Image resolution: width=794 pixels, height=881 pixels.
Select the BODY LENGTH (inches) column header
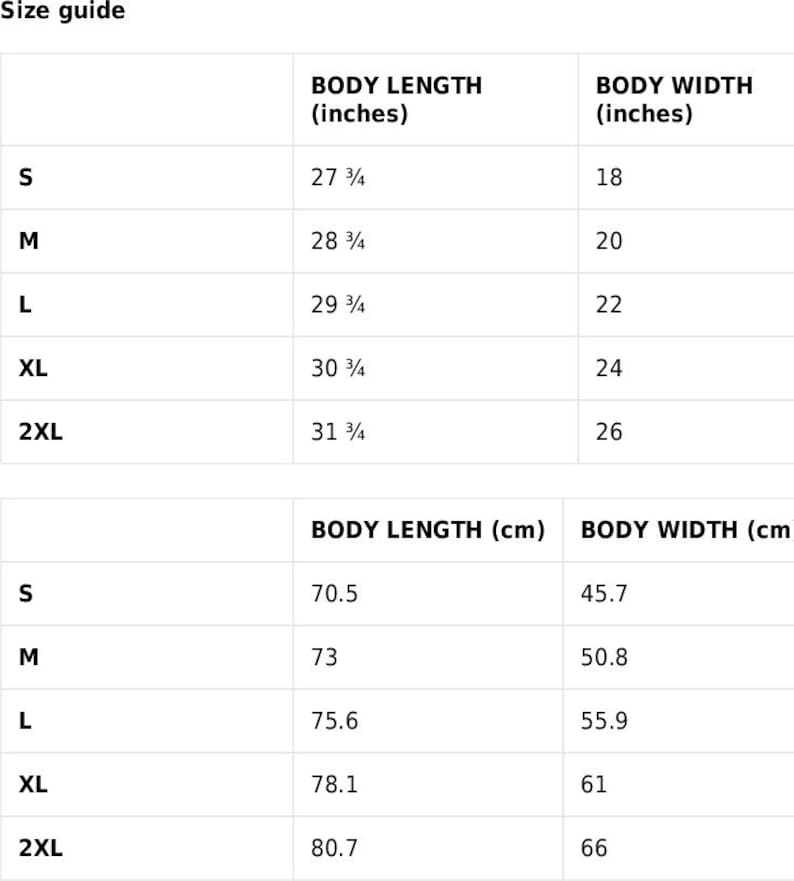[x=396, y=99]
